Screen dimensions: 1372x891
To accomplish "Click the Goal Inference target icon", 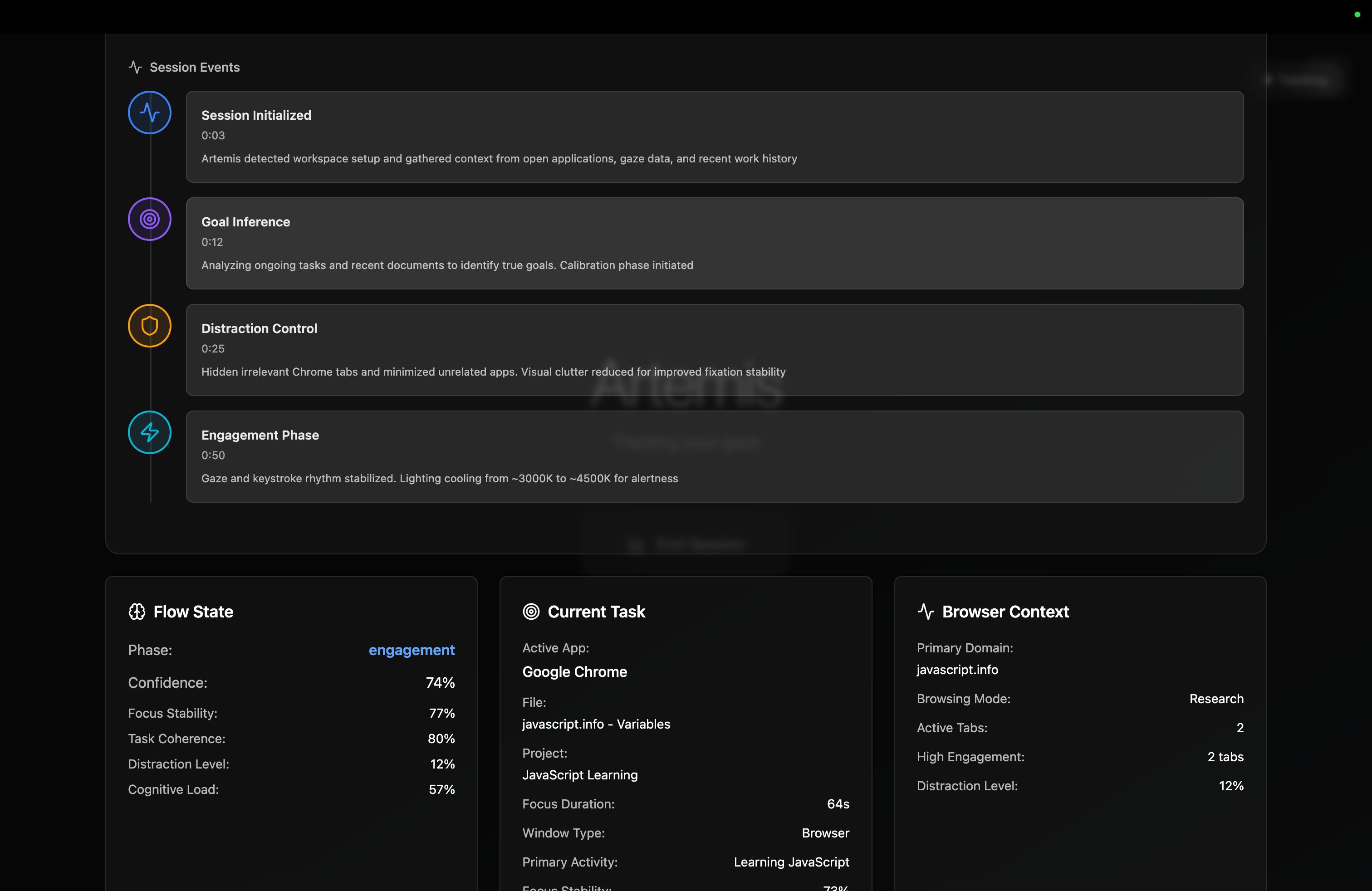I will (149, 219).
